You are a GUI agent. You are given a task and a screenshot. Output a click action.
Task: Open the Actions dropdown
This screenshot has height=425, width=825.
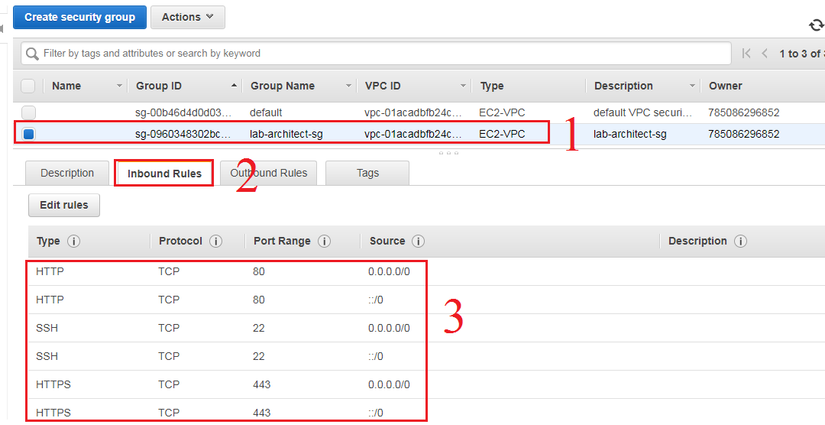tap(188, 17)
